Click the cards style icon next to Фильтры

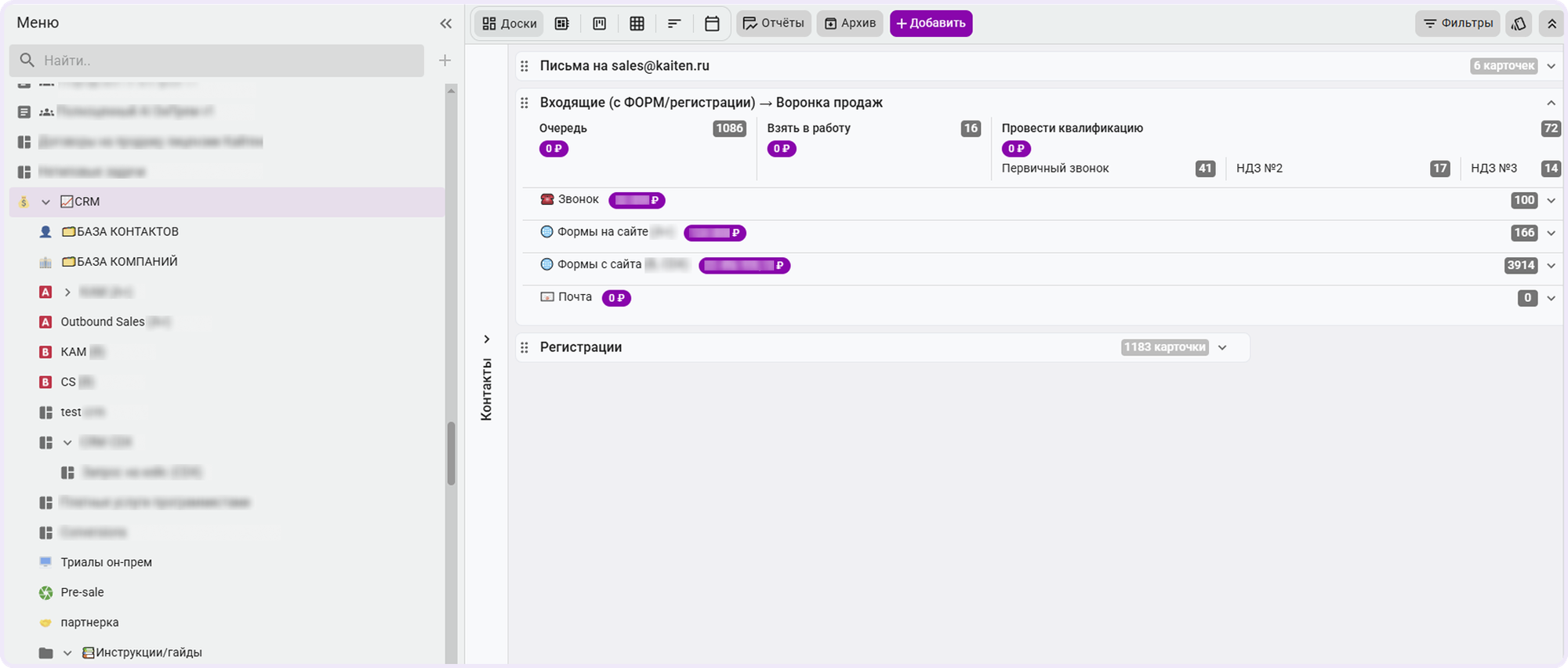click(x=1519, y=24)
